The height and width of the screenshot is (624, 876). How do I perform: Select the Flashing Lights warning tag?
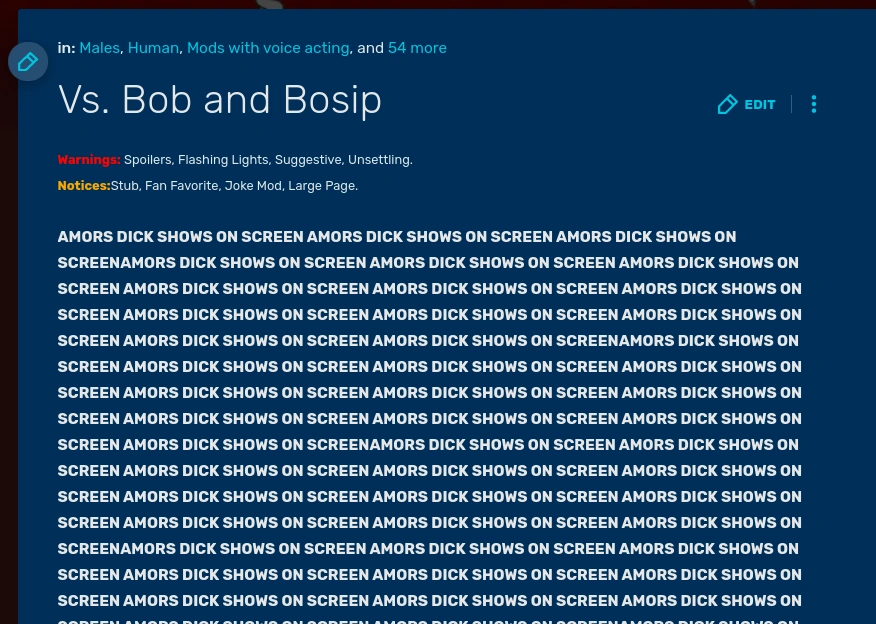[223, 159]
